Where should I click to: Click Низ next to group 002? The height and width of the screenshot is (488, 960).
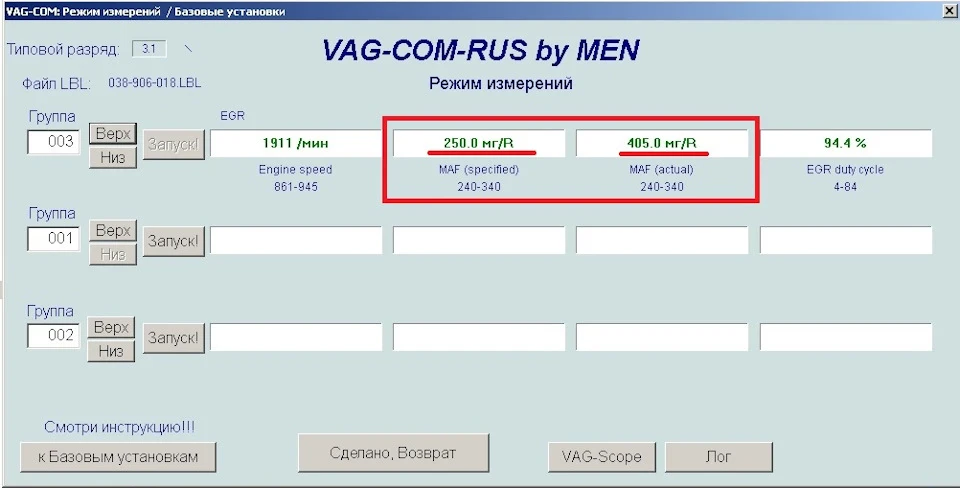pos(112,351)
